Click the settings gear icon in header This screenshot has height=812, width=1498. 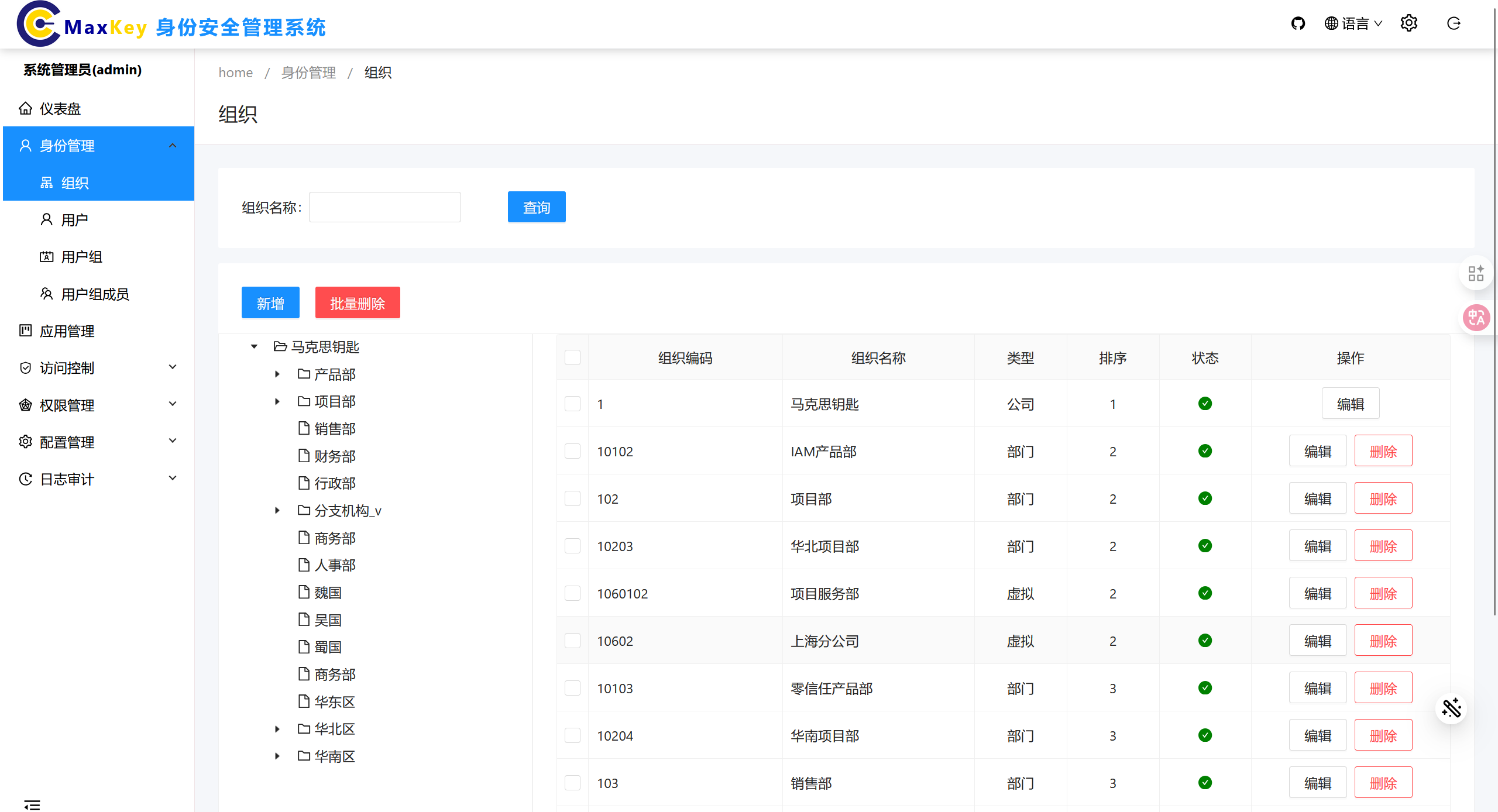click(x=1408, y=23)
